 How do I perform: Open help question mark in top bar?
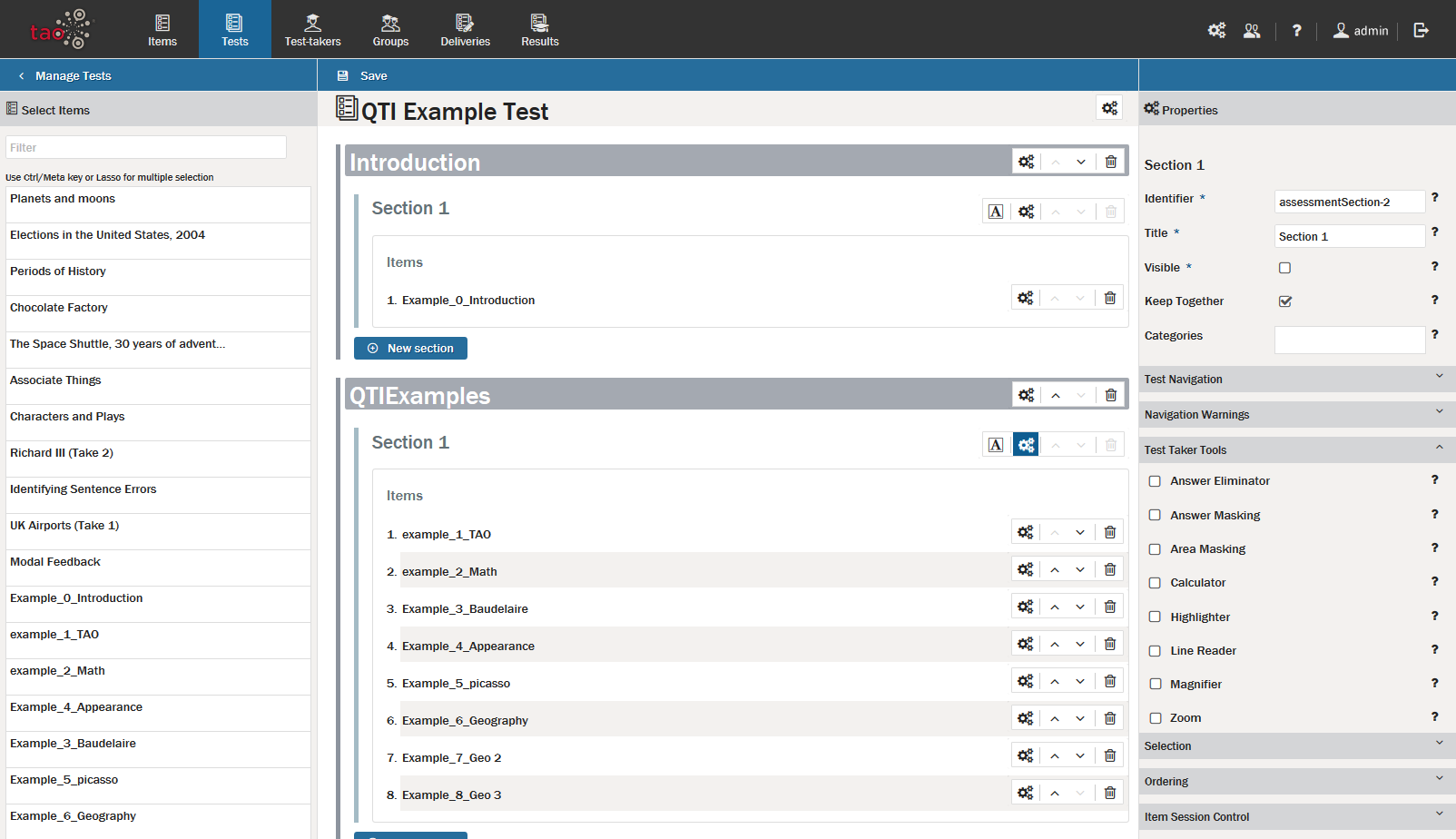1296,30
